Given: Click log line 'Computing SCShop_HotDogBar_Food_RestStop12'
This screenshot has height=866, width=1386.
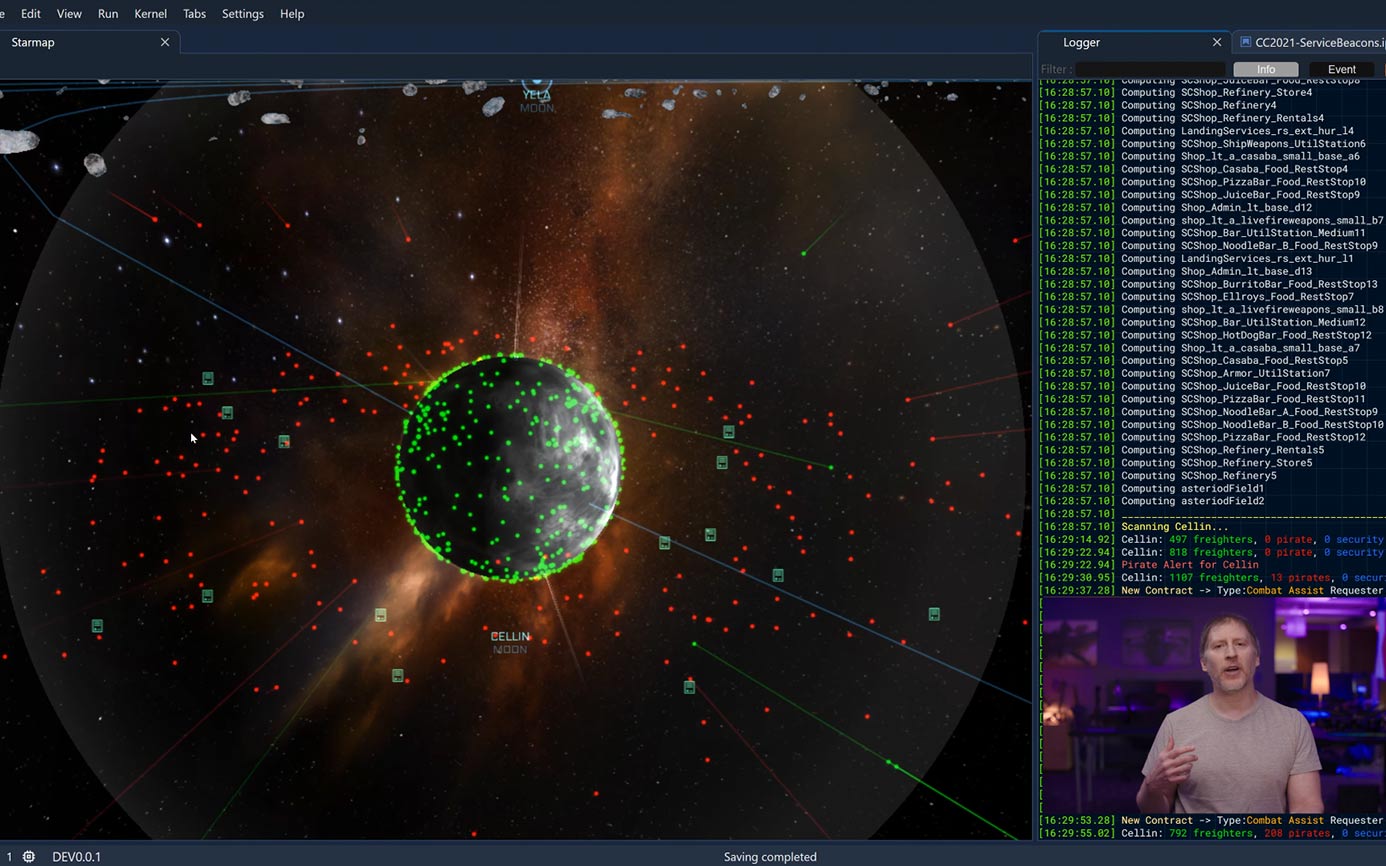Looking at the screenshot, I should pyautogui.click(x=1247, y=335).
